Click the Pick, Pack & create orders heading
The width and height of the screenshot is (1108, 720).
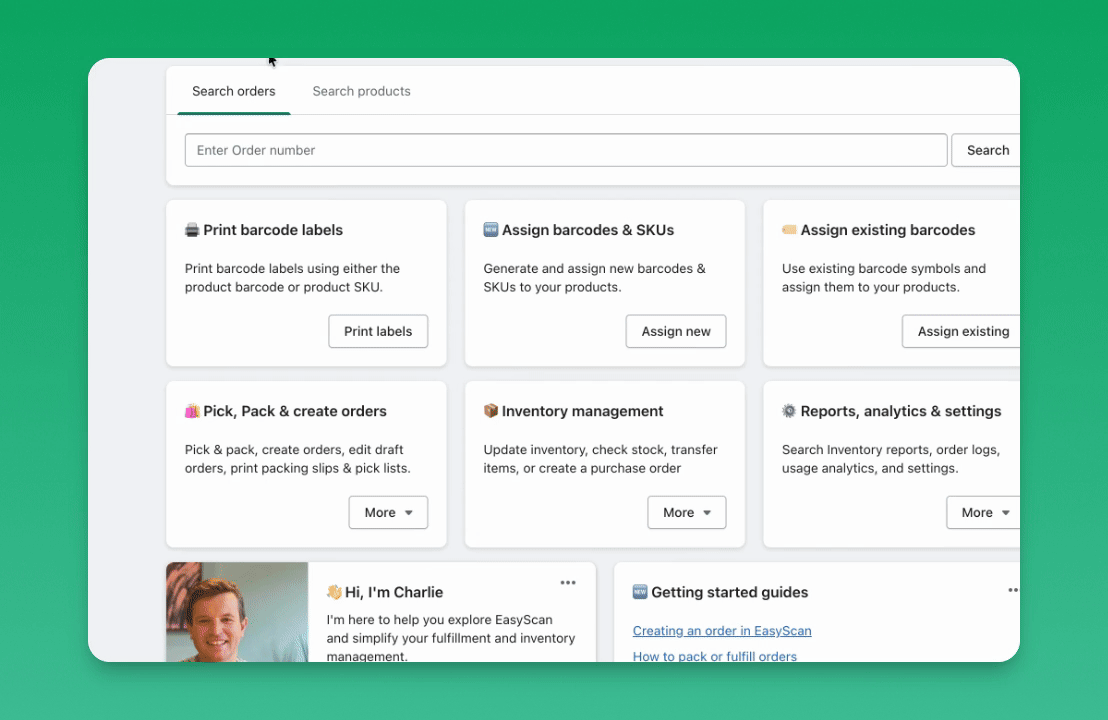295,411
